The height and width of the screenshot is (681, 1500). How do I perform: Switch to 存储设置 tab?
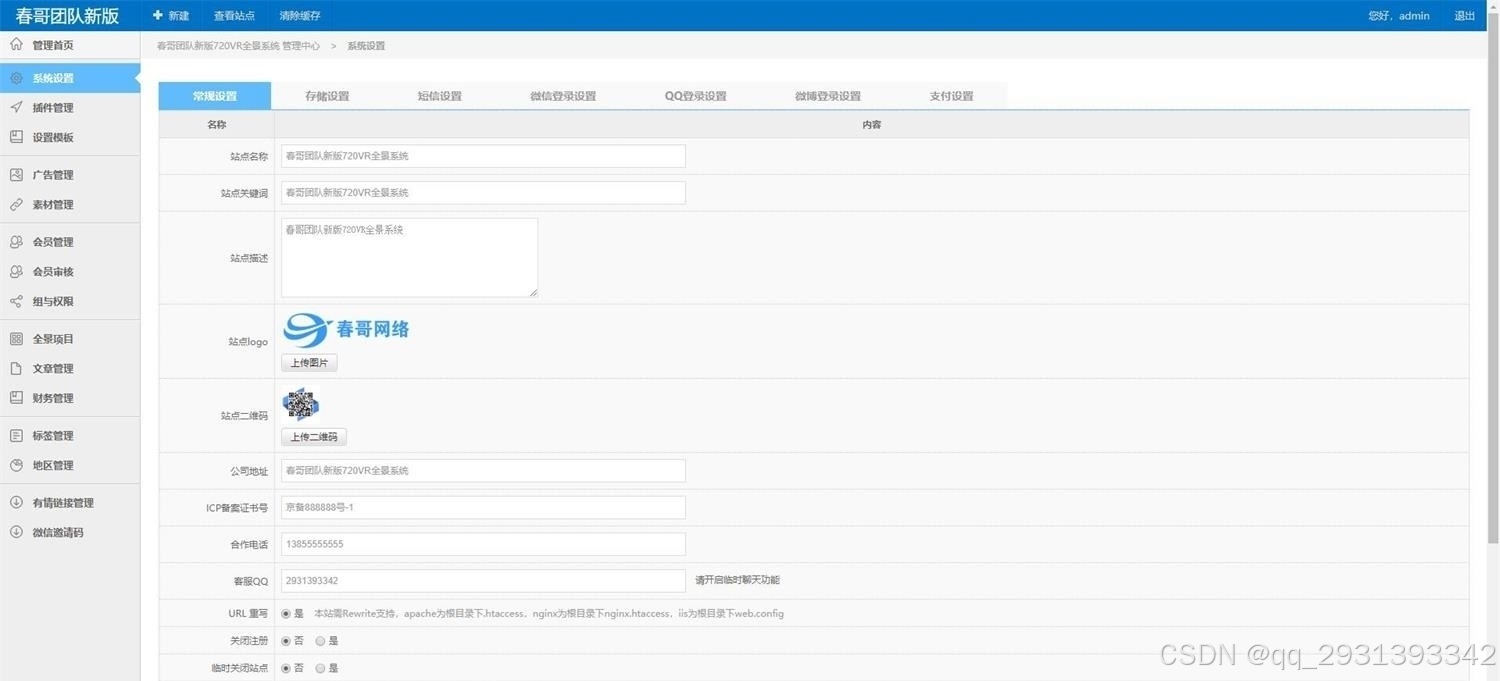click(x=327, y=96)
